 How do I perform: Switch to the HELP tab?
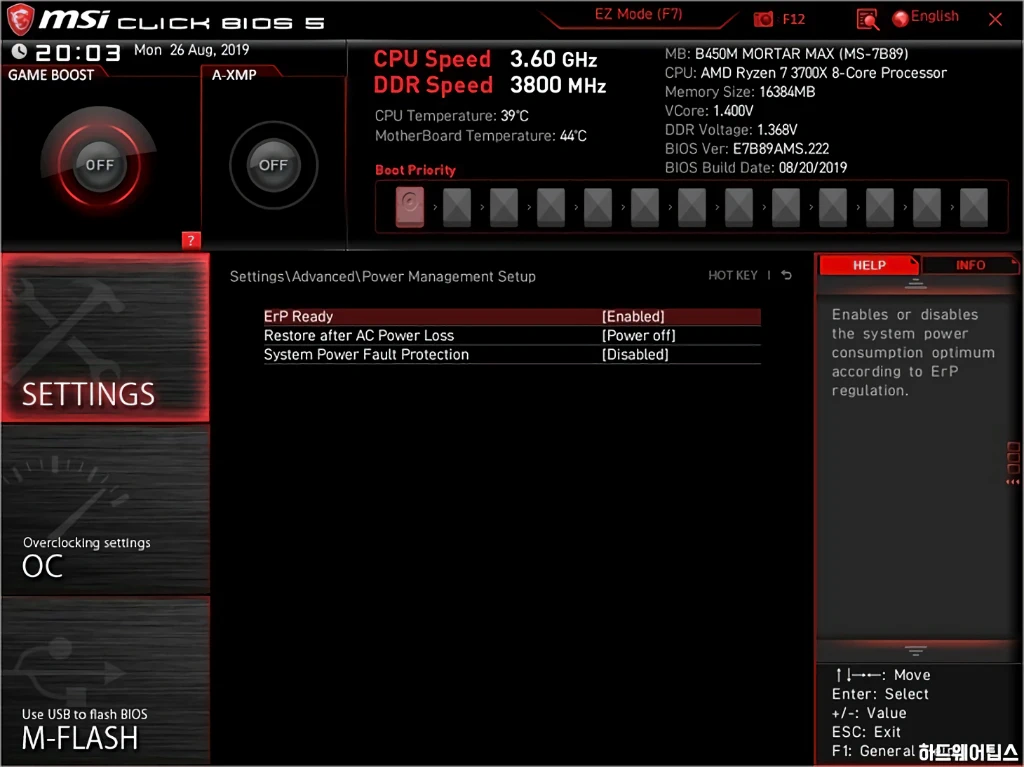point(869,265)
